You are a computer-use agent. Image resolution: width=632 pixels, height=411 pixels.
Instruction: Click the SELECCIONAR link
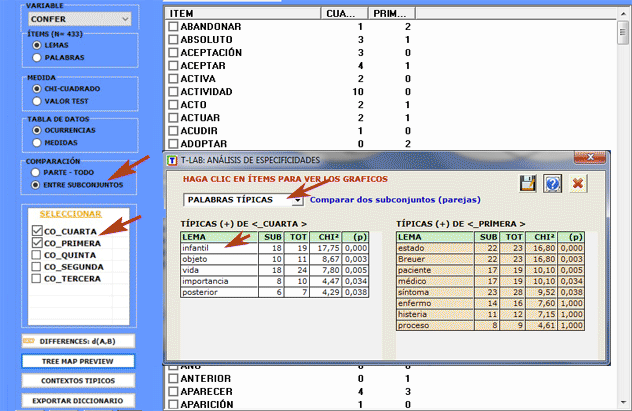[x=76, y=214]
